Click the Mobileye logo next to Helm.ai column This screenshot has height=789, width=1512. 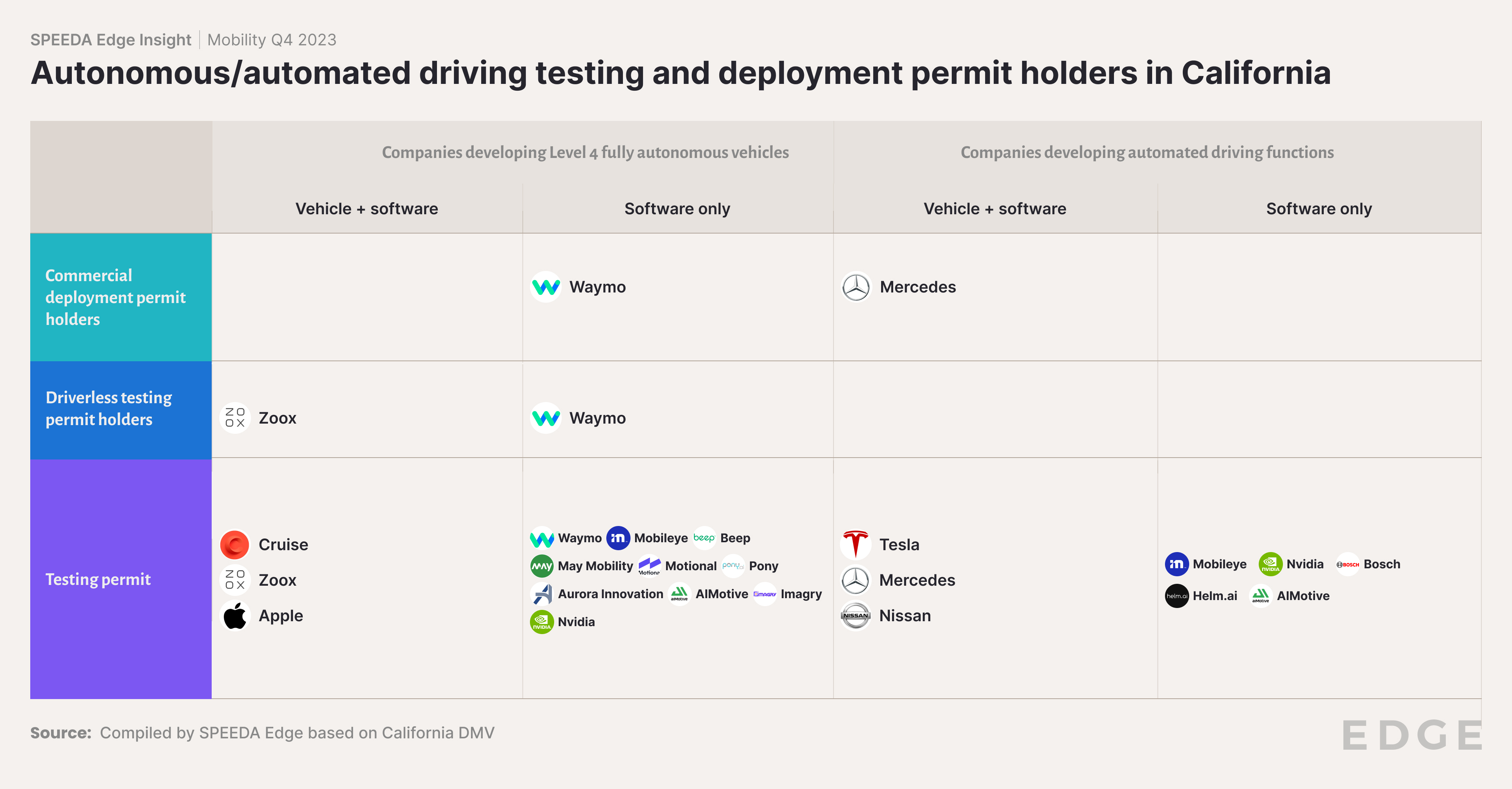tap(1177, 564)
